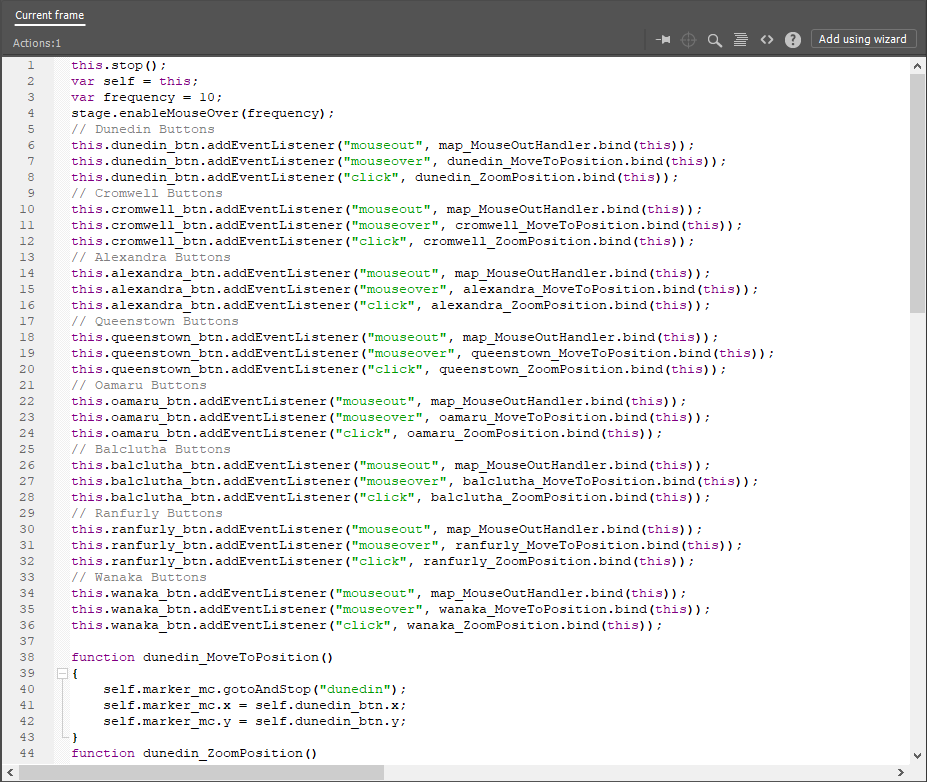Select the Current frame tab

click(x=50, y=16)
